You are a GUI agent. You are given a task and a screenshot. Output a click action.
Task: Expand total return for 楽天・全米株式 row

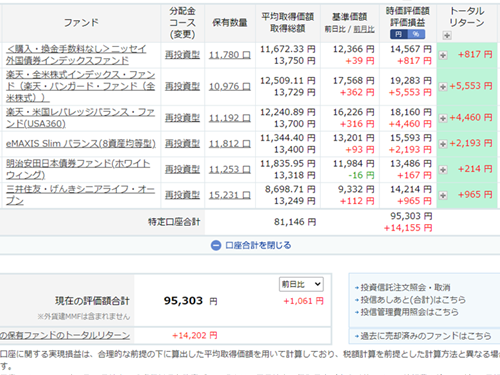point(443,87)
